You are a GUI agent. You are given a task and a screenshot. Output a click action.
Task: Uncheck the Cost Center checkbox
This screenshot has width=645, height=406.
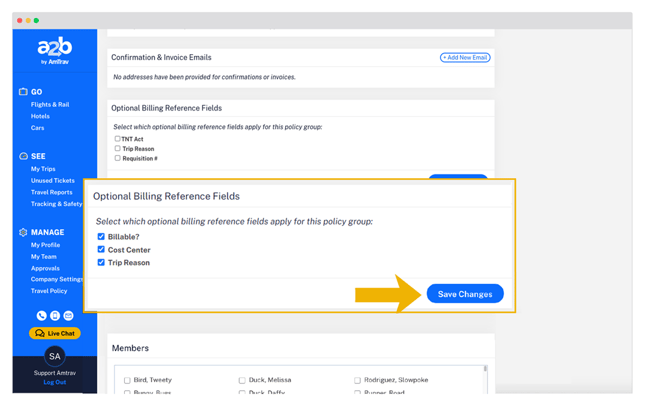click(101, 250)
